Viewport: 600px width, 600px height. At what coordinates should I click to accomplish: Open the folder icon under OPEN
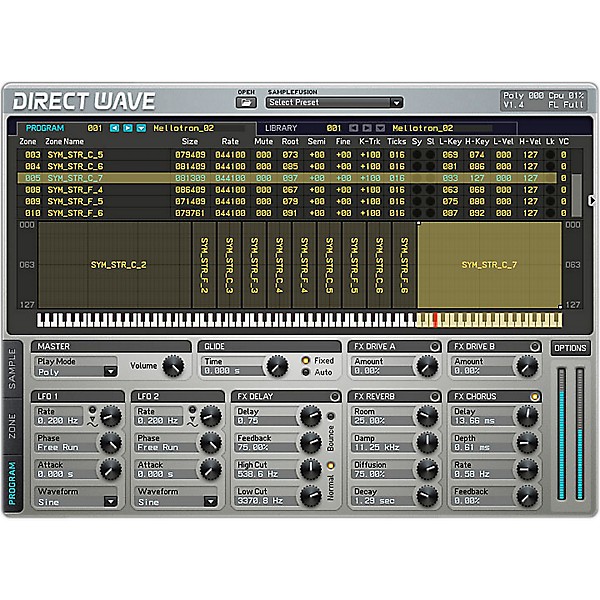click(x=246, y=103)
